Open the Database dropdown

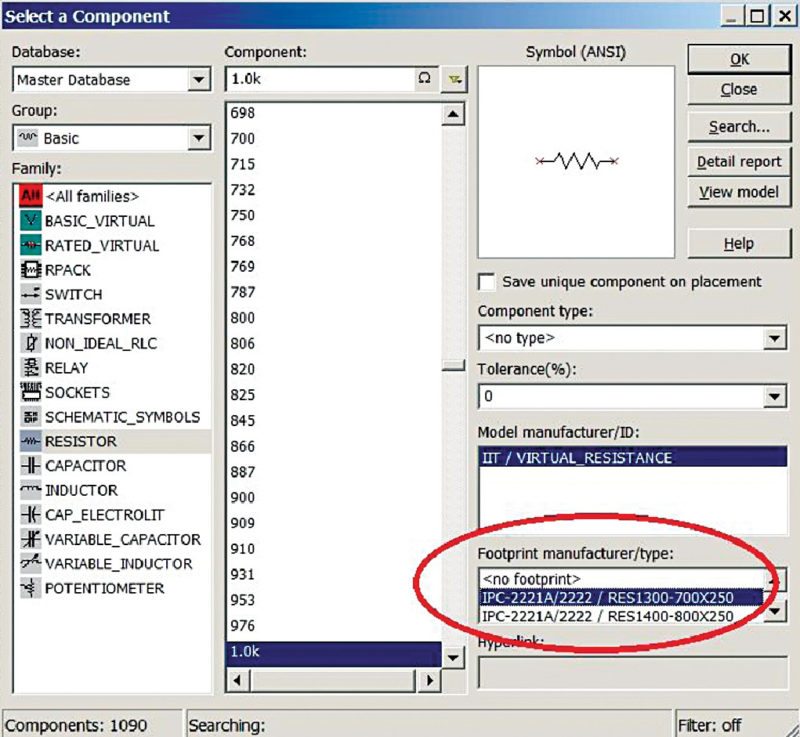click(x=196, y=79)
